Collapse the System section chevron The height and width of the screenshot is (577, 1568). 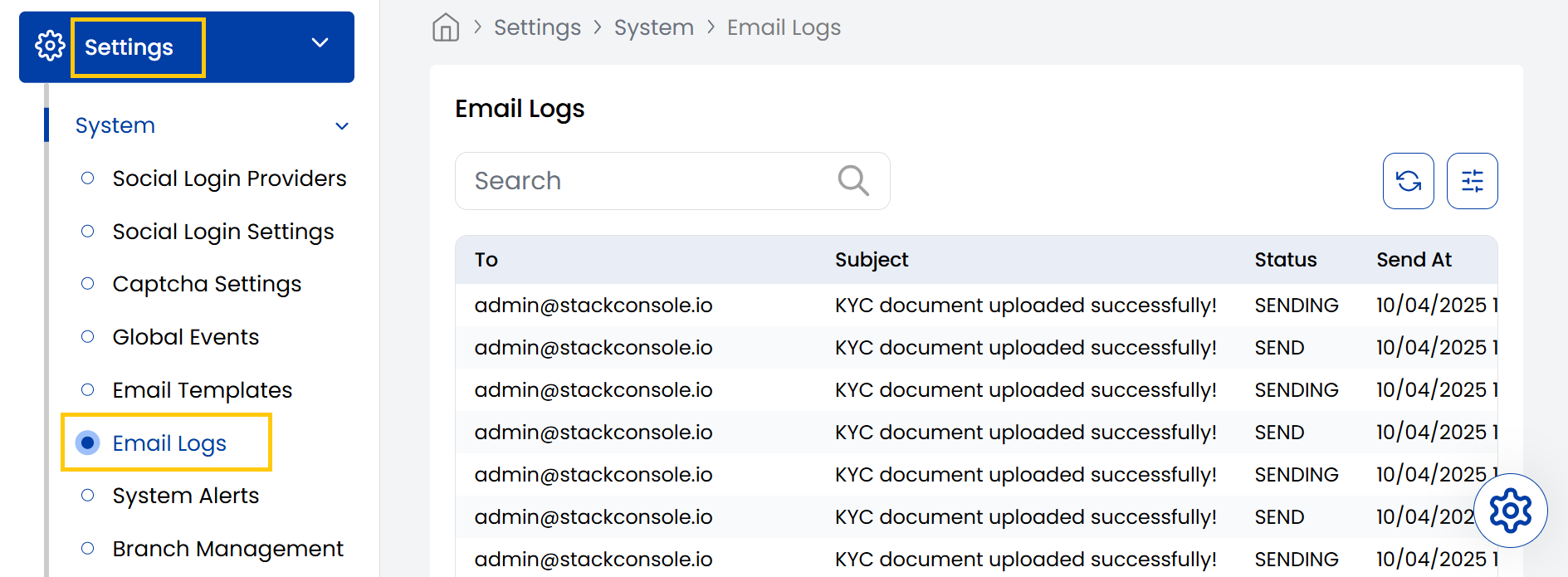tap(341, 125)
